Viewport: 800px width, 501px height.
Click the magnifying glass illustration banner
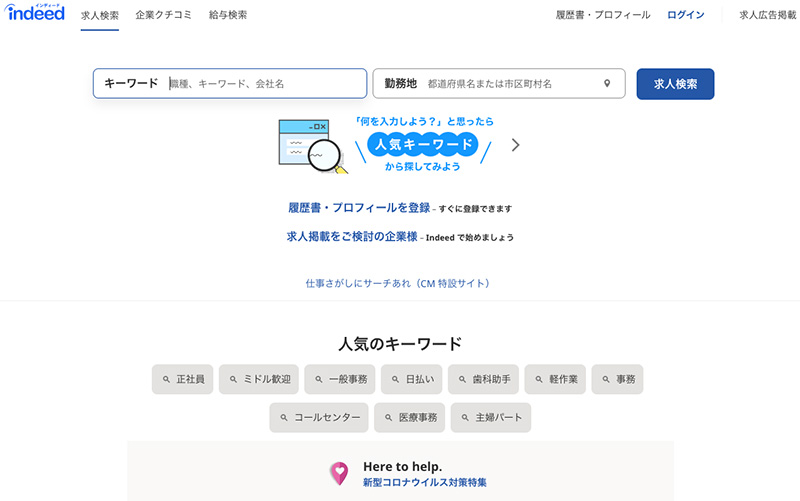pos(310,146)
